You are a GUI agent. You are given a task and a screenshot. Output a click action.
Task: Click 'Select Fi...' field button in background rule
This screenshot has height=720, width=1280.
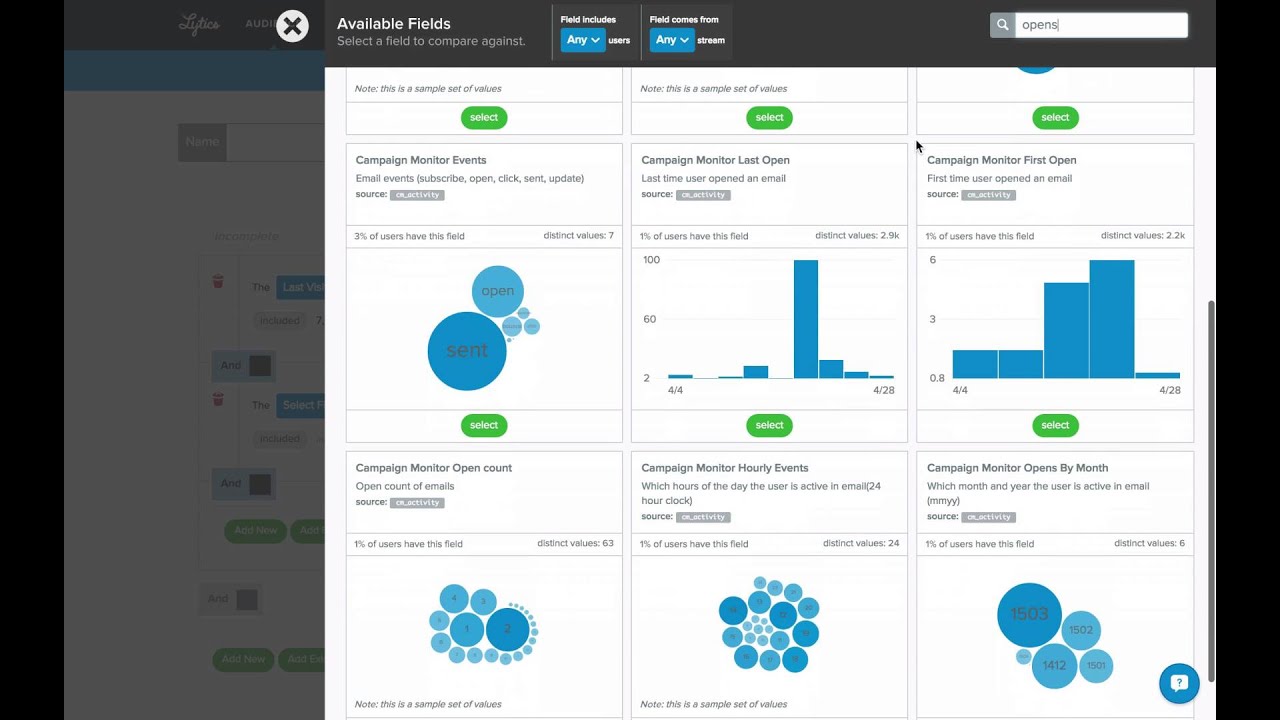[301, 405]
